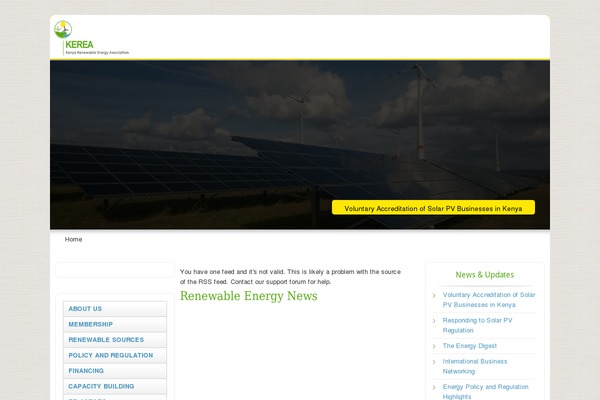600x400 pixels.
Task: Open CAPACITY BUILDING menu item
Action: click(115, 387)
